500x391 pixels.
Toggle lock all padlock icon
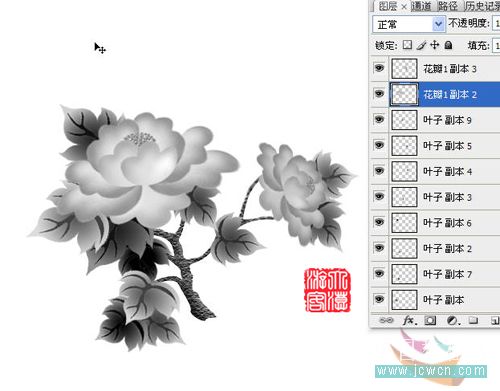pos(449,45)
